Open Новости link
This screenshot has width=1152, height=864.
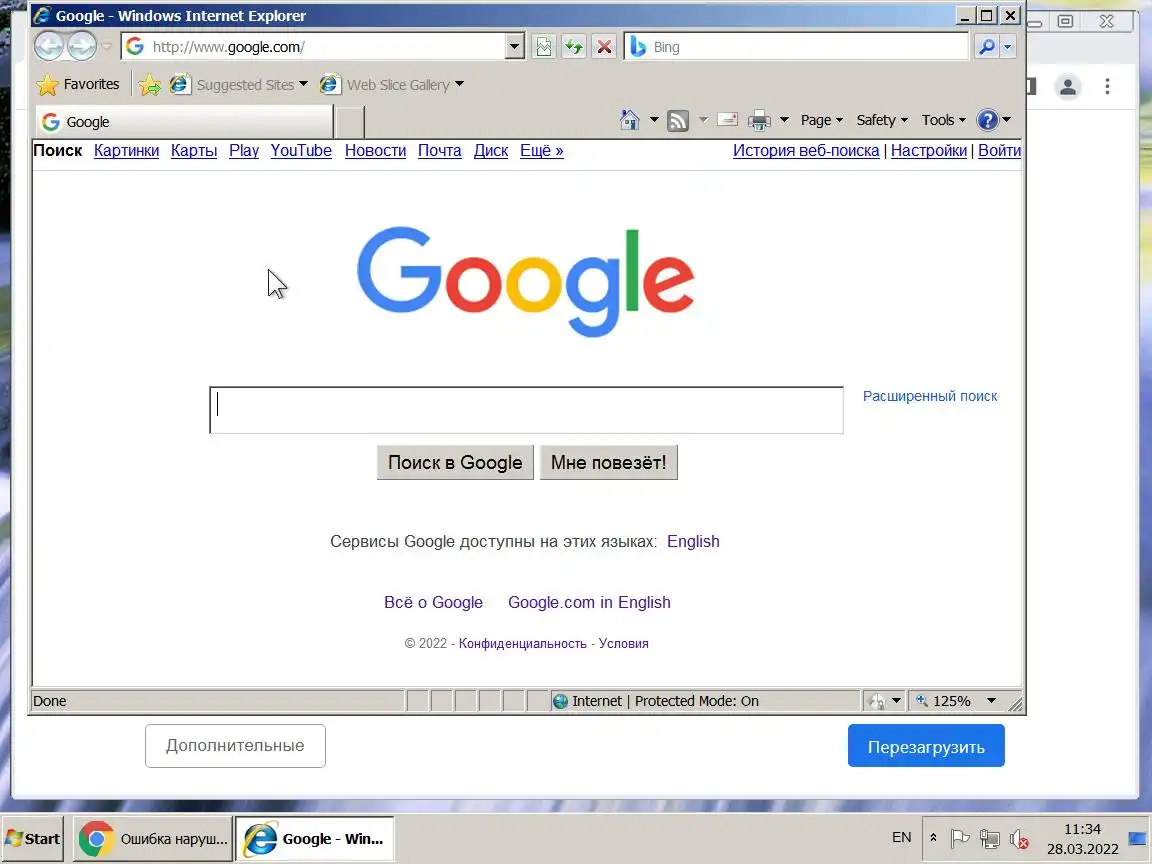[x=375, y=151]
